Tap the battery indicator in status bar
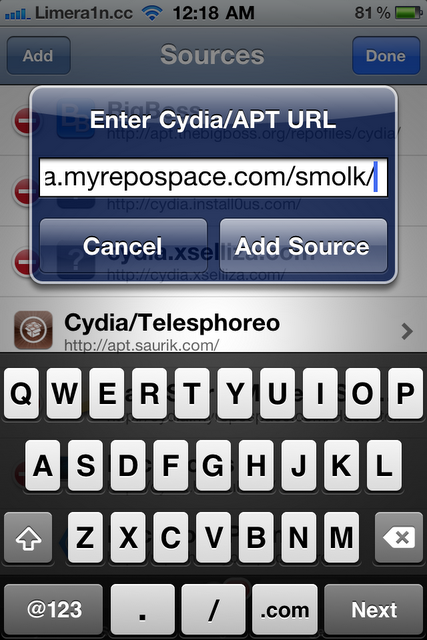Screen dimensions: 427x640 409,13
